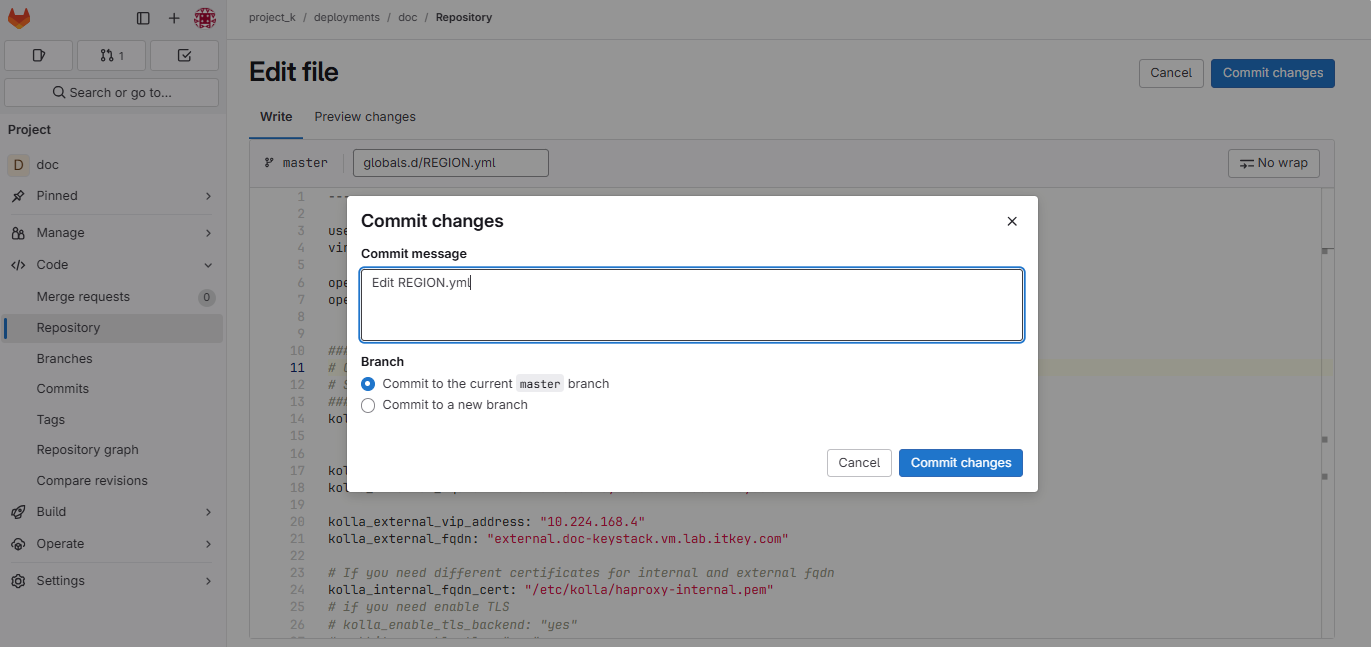Click Cancel button in the dialog
Viewport: 1371px width, 647px height.
[859, 463]
